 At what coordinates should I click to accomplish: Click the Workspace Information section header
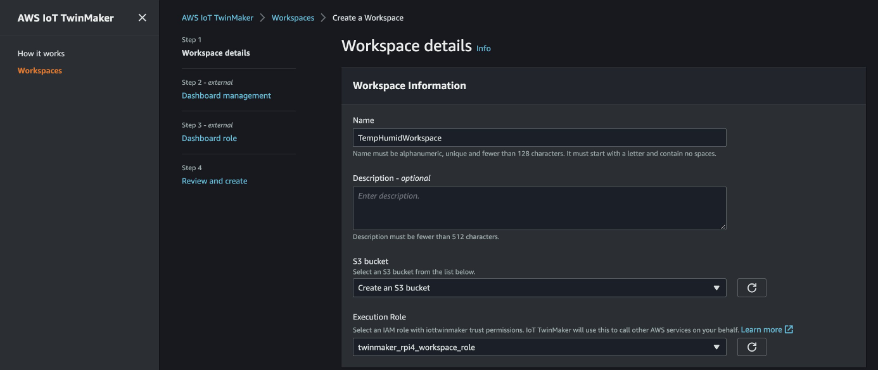409,86
